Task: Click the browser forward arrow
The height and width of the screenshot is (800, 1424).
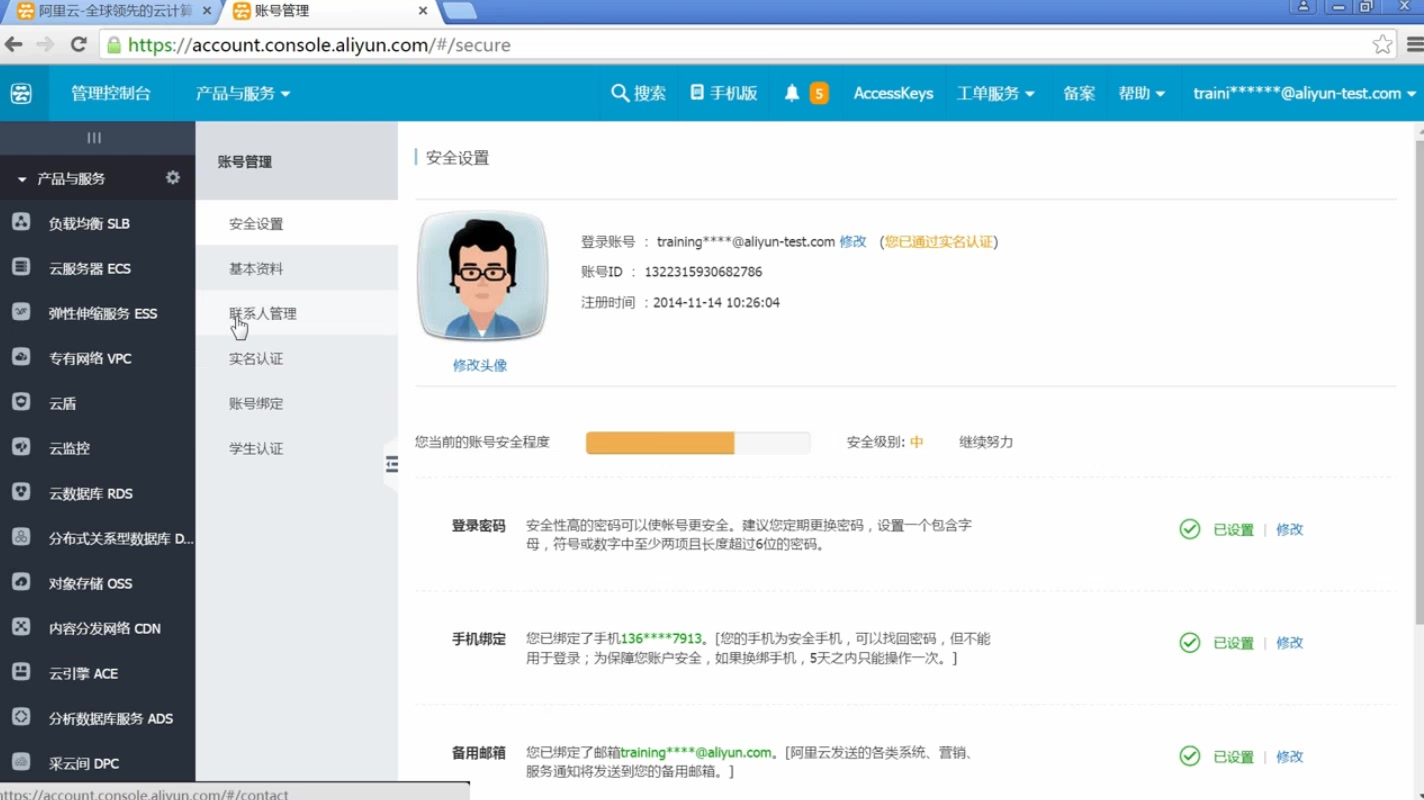Action: tap(45, 44)
